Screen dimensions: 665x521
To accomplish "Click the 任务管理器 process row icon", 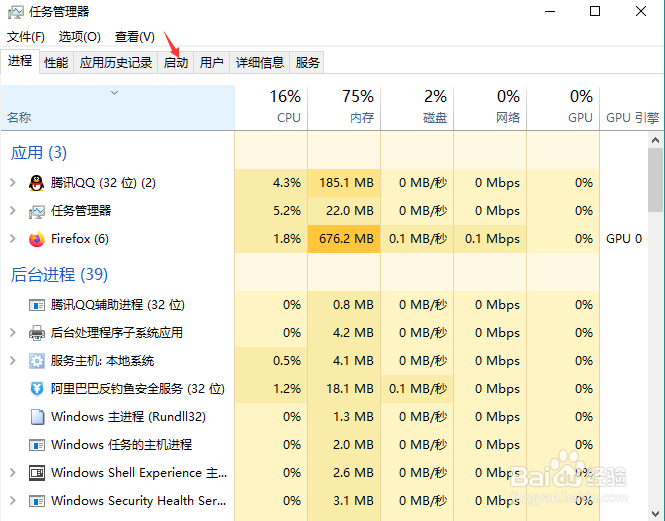I will [x=36, y=211].
